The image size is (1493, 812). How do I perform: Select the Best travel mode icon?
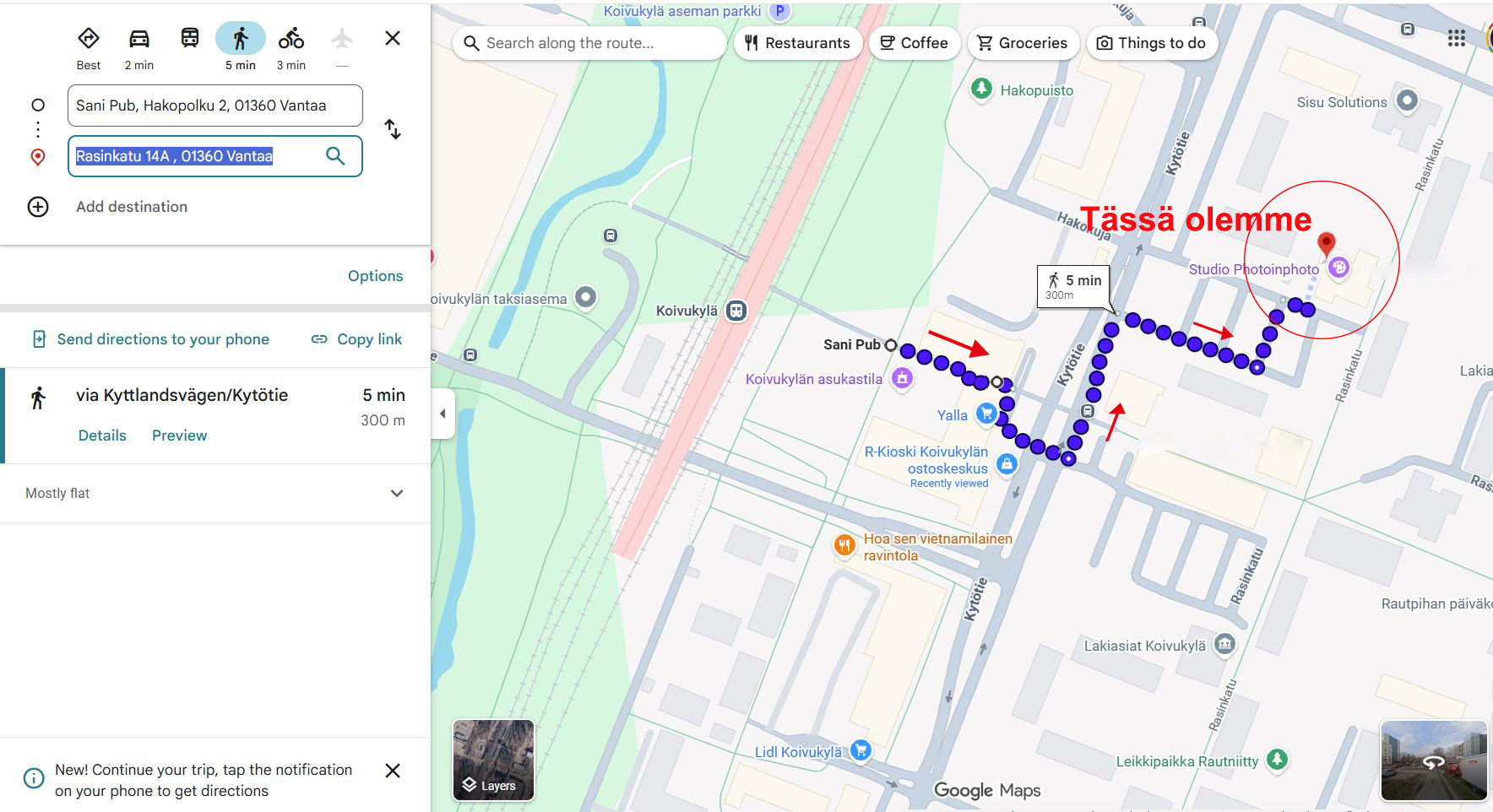[x=89, y=38]
